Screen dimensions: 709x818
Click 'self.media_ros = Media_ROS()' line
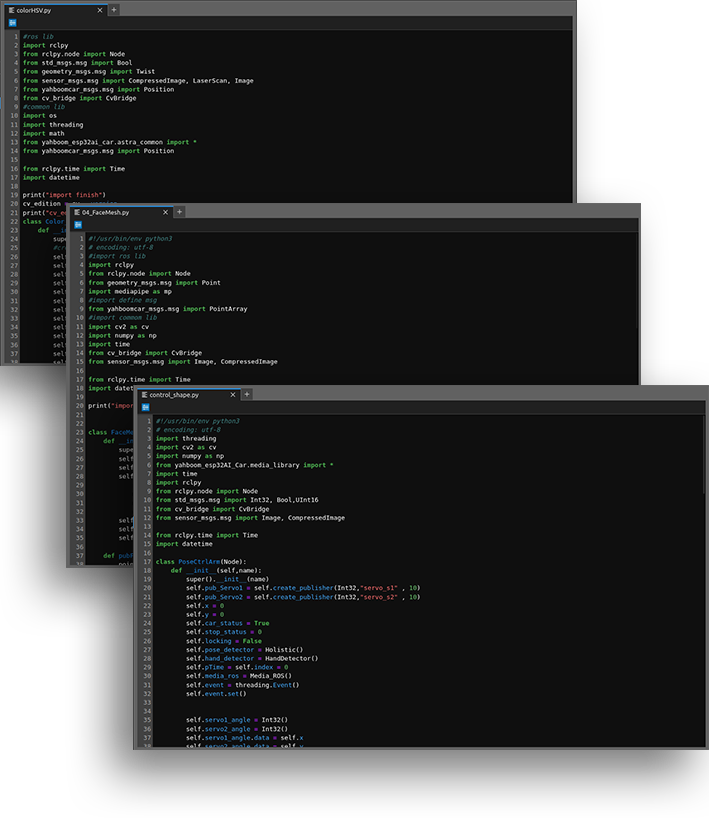coord(238,676)
